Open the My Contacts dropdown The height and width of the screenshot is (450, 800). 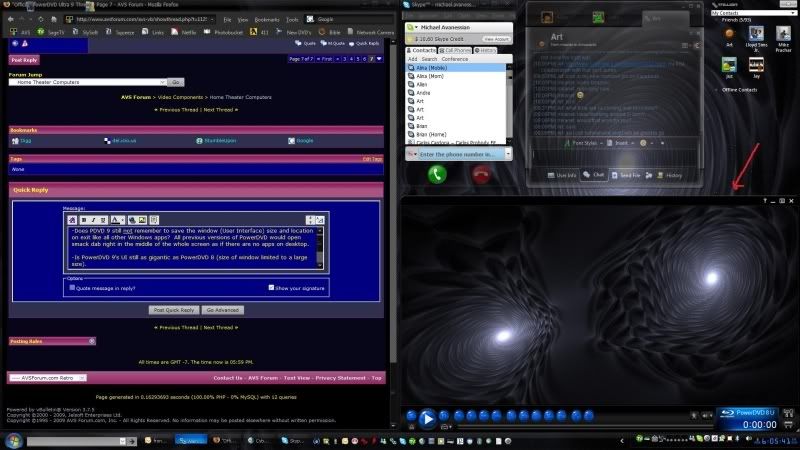point(753,13)
